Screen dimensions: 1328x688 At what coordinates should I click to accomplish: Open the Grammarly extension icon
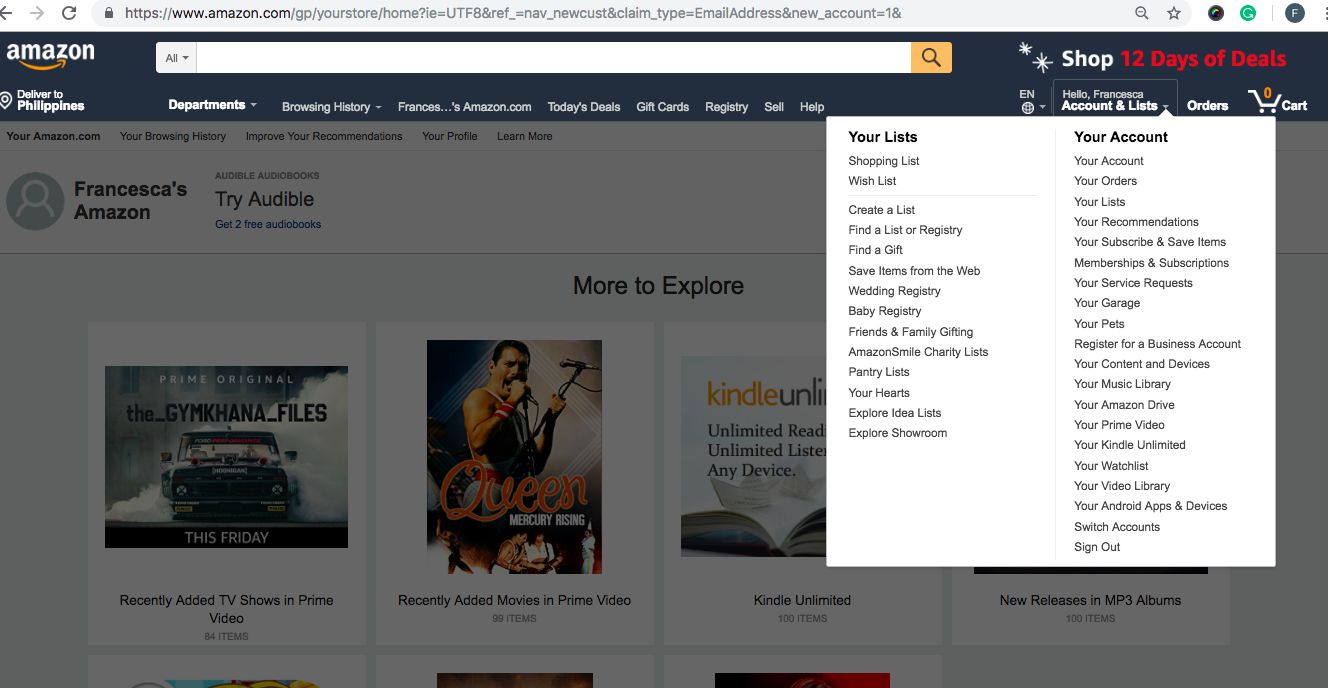point(1248,13)
